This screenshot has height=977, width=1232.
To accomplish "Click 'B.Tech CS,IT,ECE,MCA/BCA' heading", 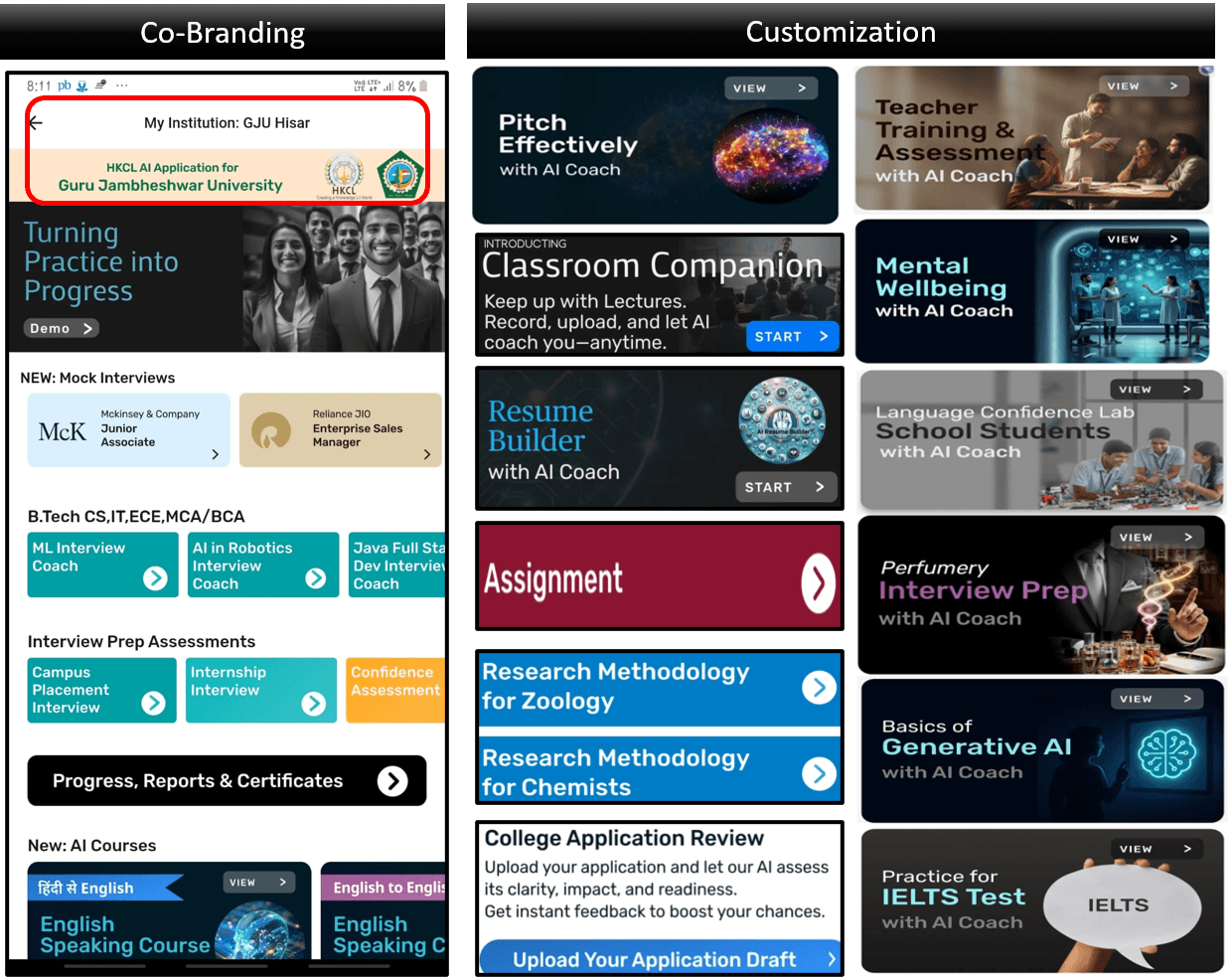I will pyautogui.click(x=136, y=516).
